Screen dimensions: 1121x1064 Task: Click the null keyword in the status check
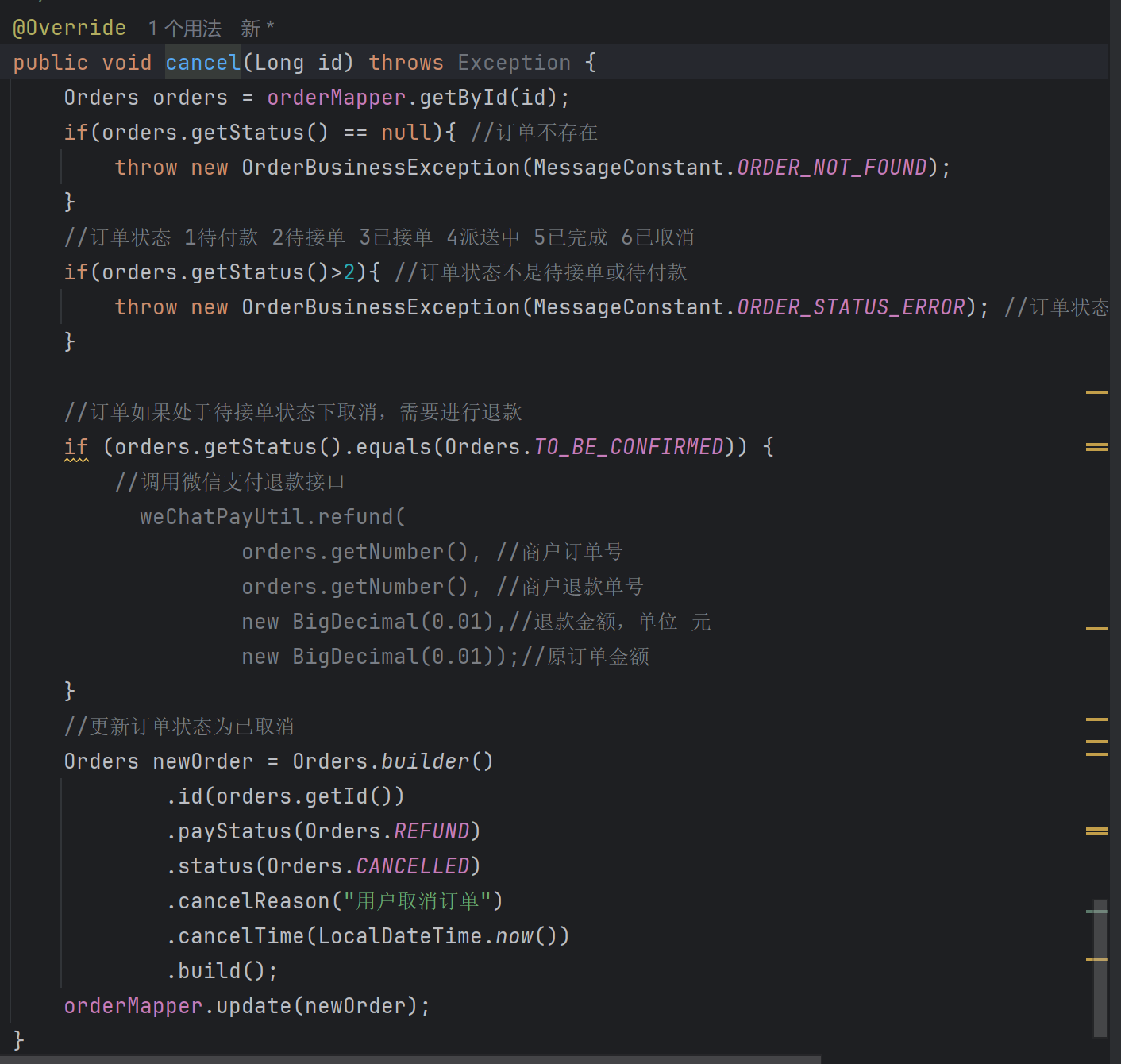click(x=406, y=133)
